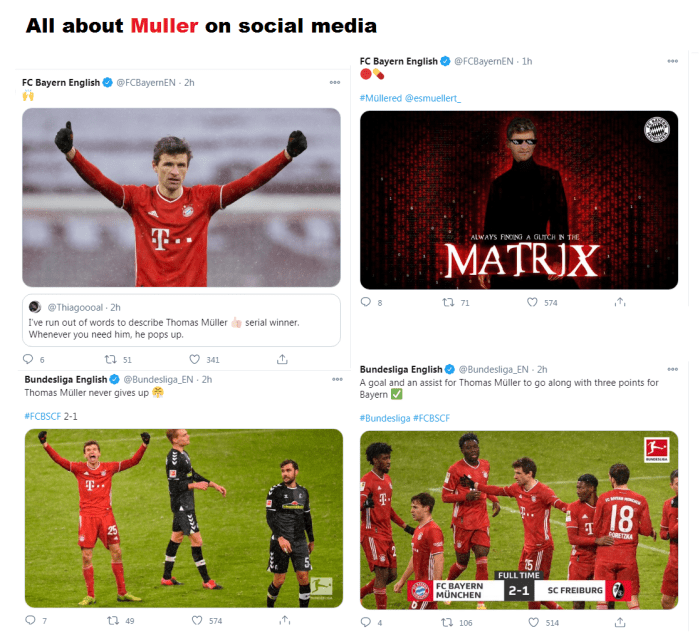Image resolution: width=700 pixels, height=642 pixels.
Task: Open more options on goal and assist tweet
Action: click(673, 369)
